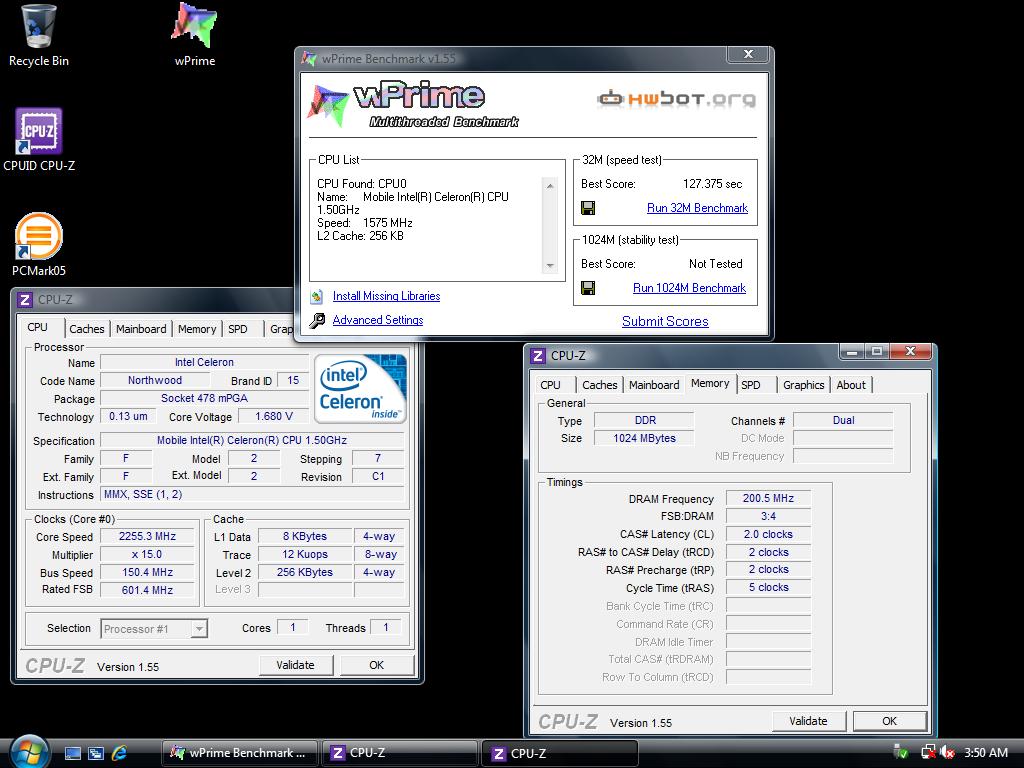Click the Core Voltage value 1.680 V
Viewport: 1024px width, 768px height.
(274, 417)
